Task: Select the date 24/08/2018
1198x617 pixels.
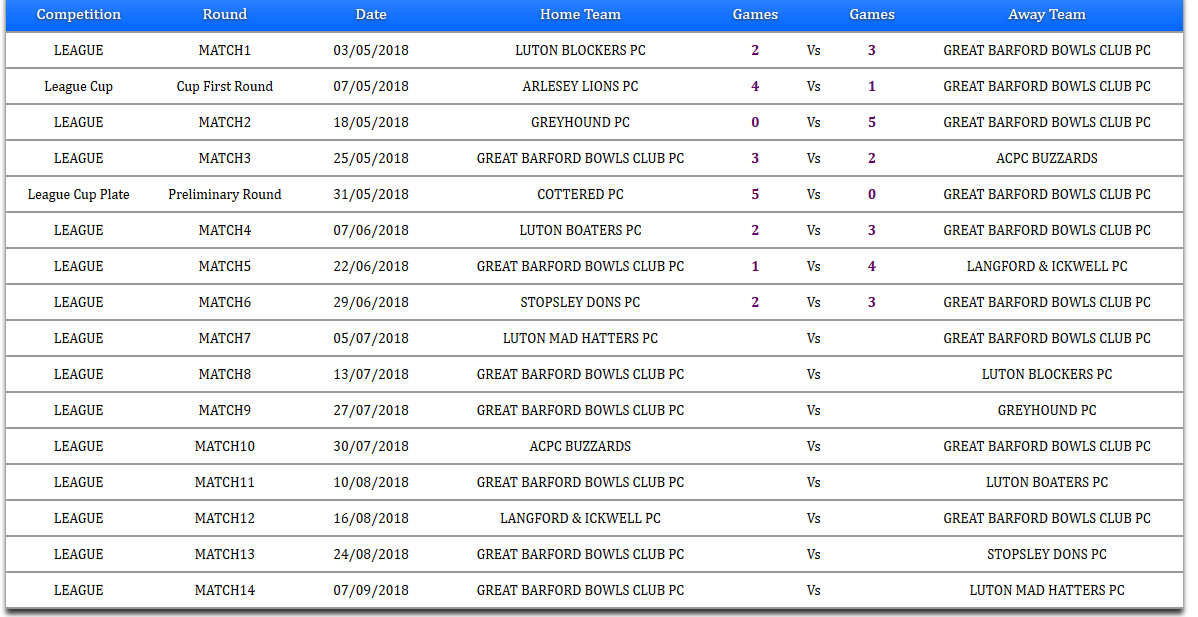Action: tap(371, 554)
